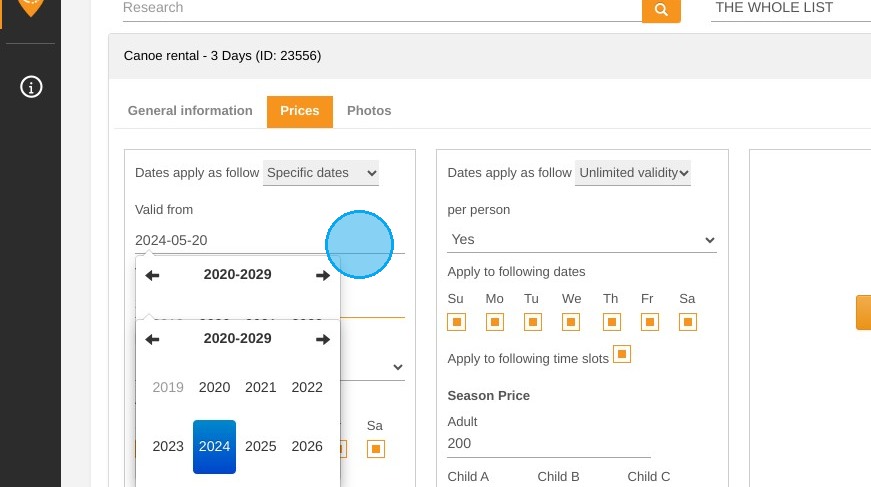
Task: Select highlighted year 2024
Action: pos(214,446)
